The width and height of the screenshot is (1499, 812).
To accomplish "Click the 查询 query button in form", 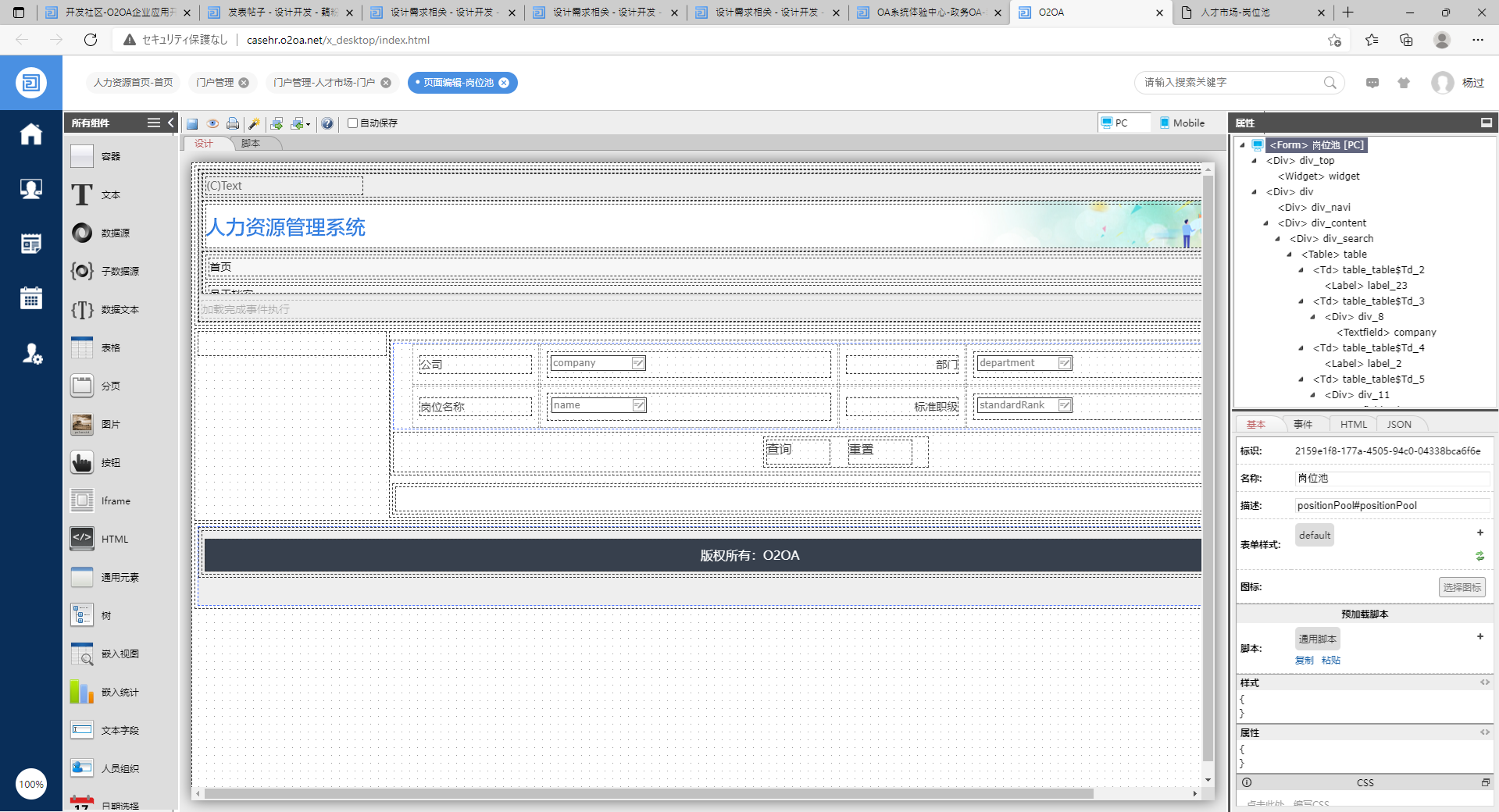I will click(x=798, y=451).
